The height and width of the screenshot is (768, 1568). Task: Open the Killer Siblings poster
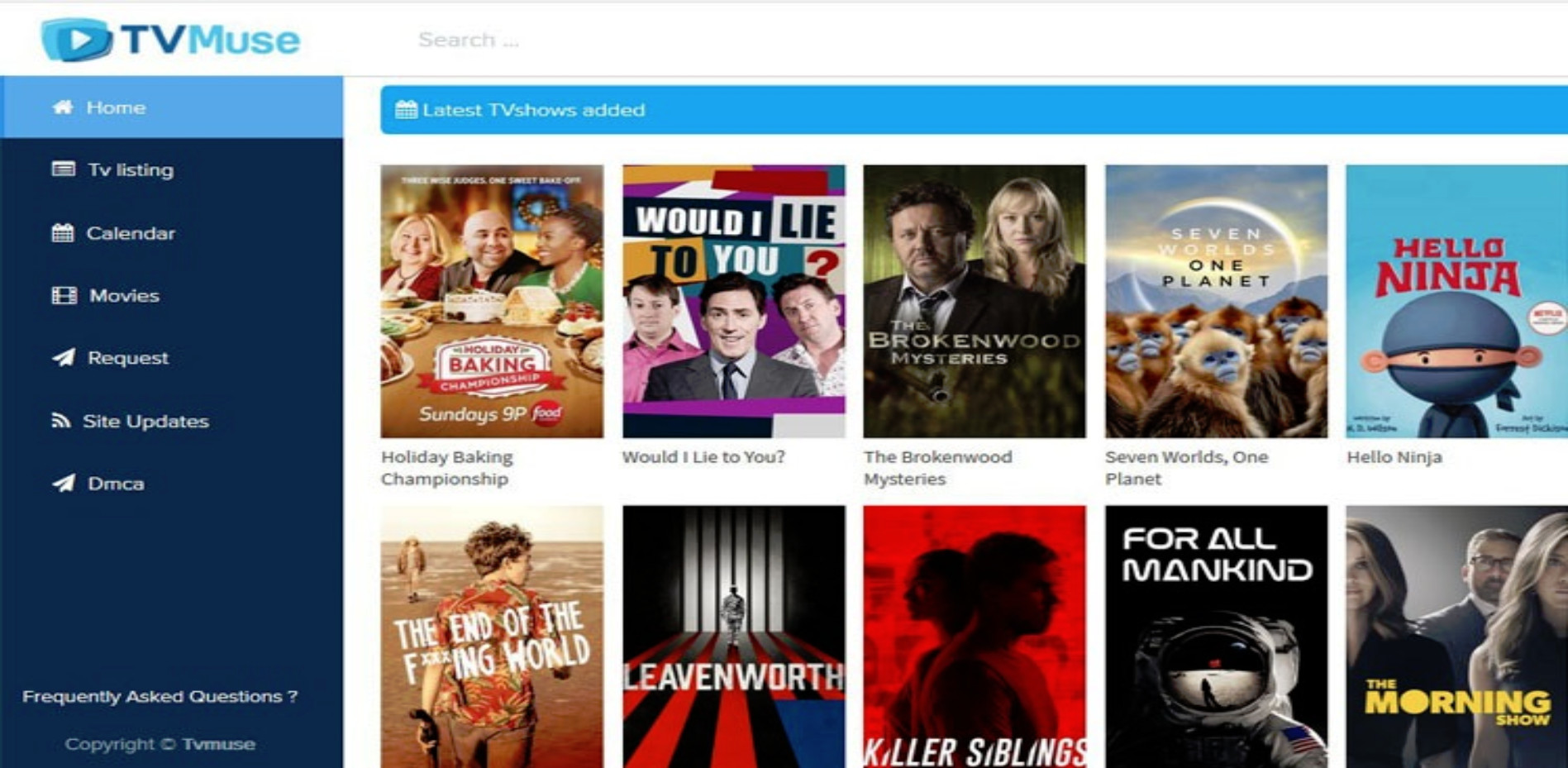[975, 637]
